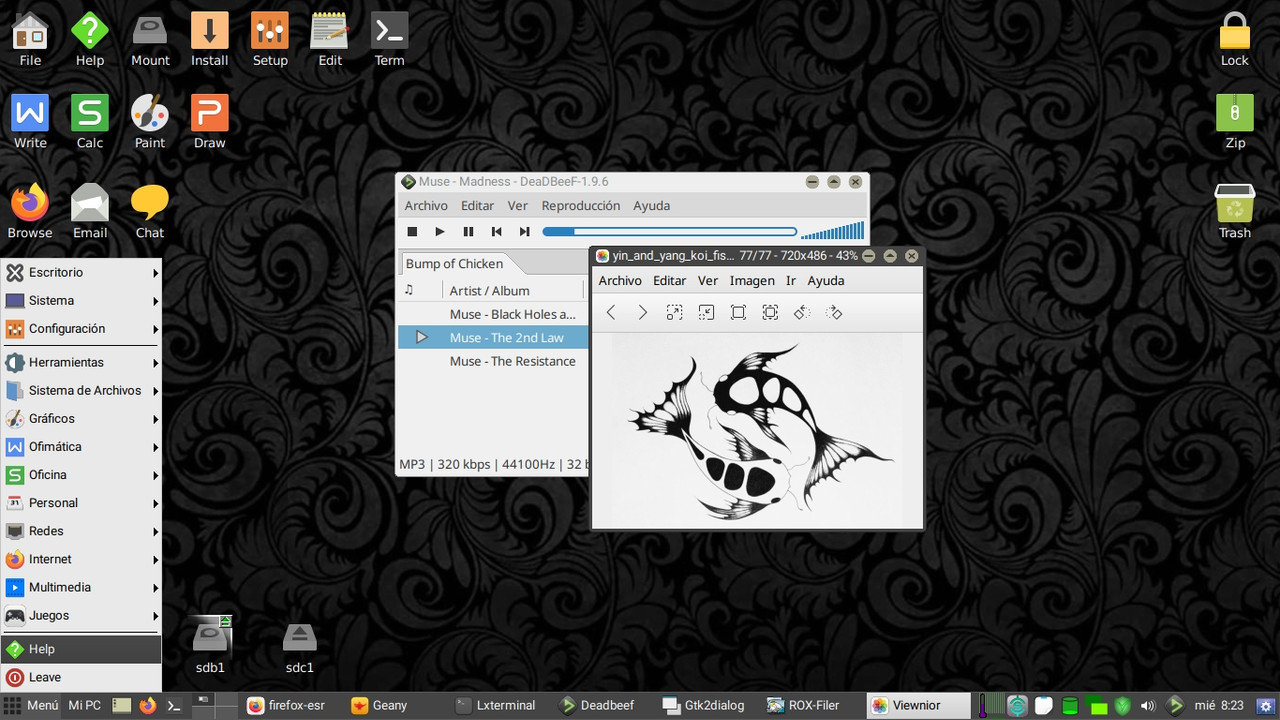The width and height of the screenshot is (1280, 720).
Task: Click the play button in DeaDBeeF
Action: pyautogui.click(x=440, y=232)
